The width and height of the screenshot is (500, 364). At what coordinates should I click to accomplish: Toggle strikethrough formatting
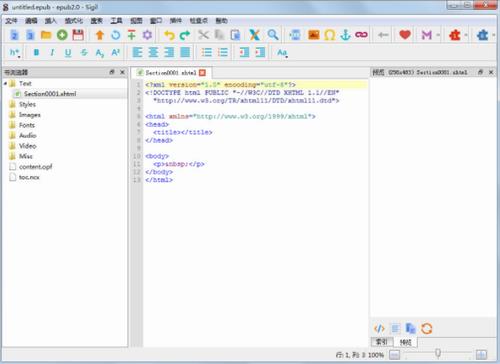pos(84,52)
